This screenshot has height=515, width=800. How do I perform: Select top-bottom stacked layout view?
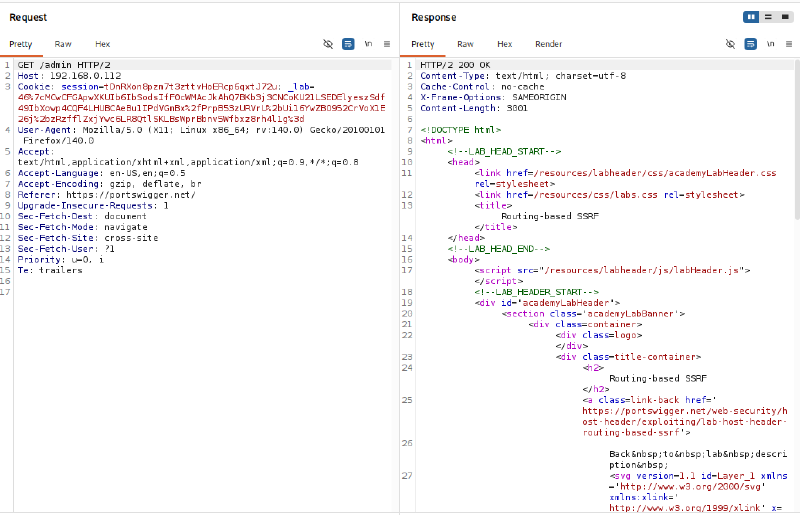(x=768, y=17)
